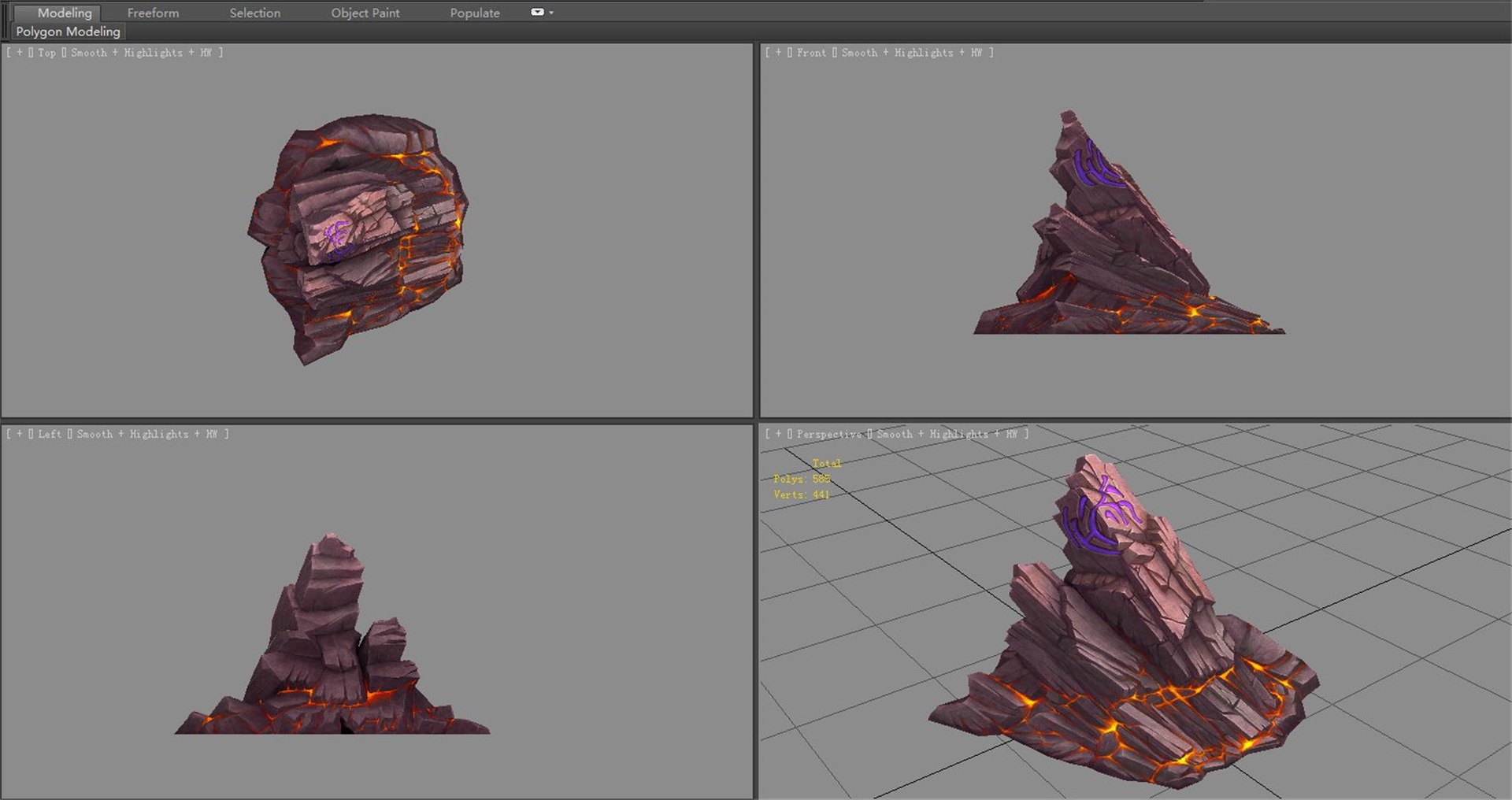Screen dimensions: 1512x800
Task: Open Front viewport Smooth + Highlights shading menu
Action: [x=912, y=53]
